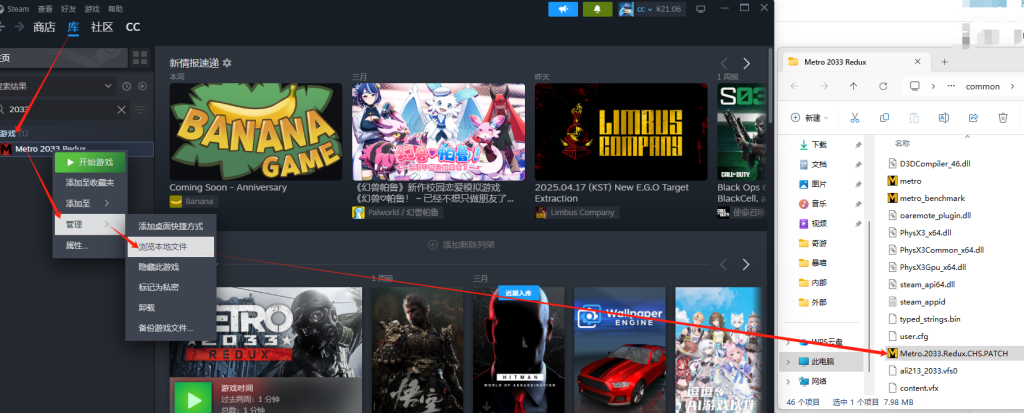Open Limbus Company news thumbnail
The width and height of the screenshot is (1024, 413).
pyautogui.click(x=620, y=131)
